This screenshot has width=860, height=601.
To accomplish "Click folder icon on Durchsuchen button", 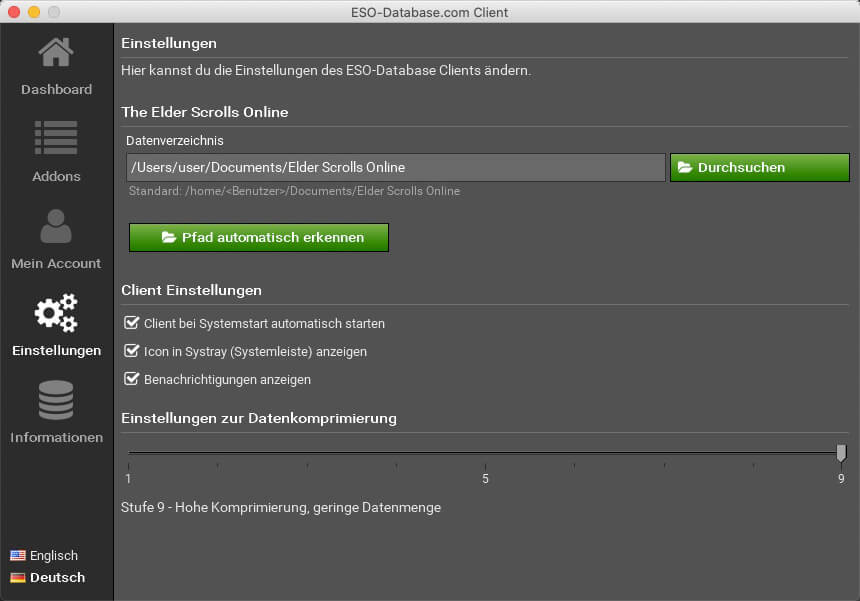I will [684, 167].
